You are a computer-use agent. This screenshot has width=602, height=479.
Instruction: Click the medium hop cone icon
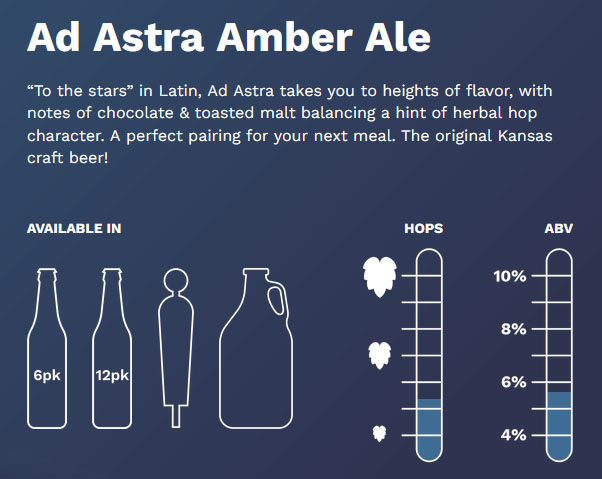click(380, 355)
